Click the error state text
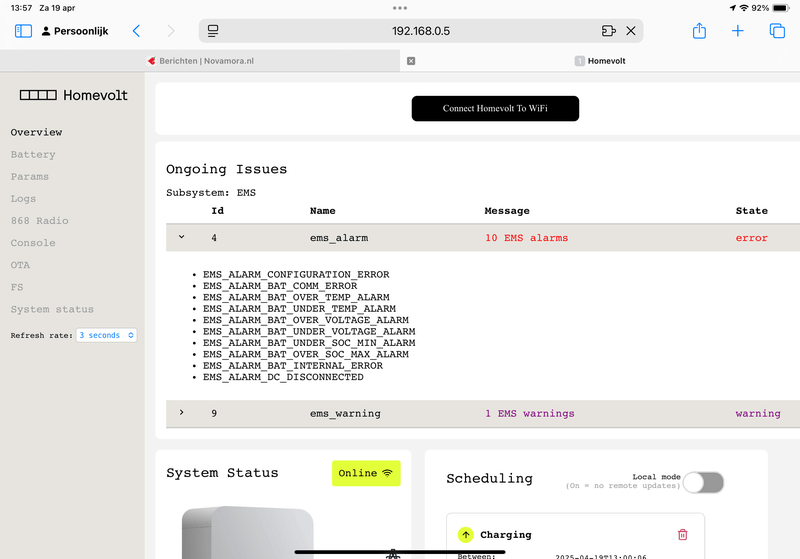The width and height of the screenshot is (800, 559). pyautogui.click(x=752, y=238)
